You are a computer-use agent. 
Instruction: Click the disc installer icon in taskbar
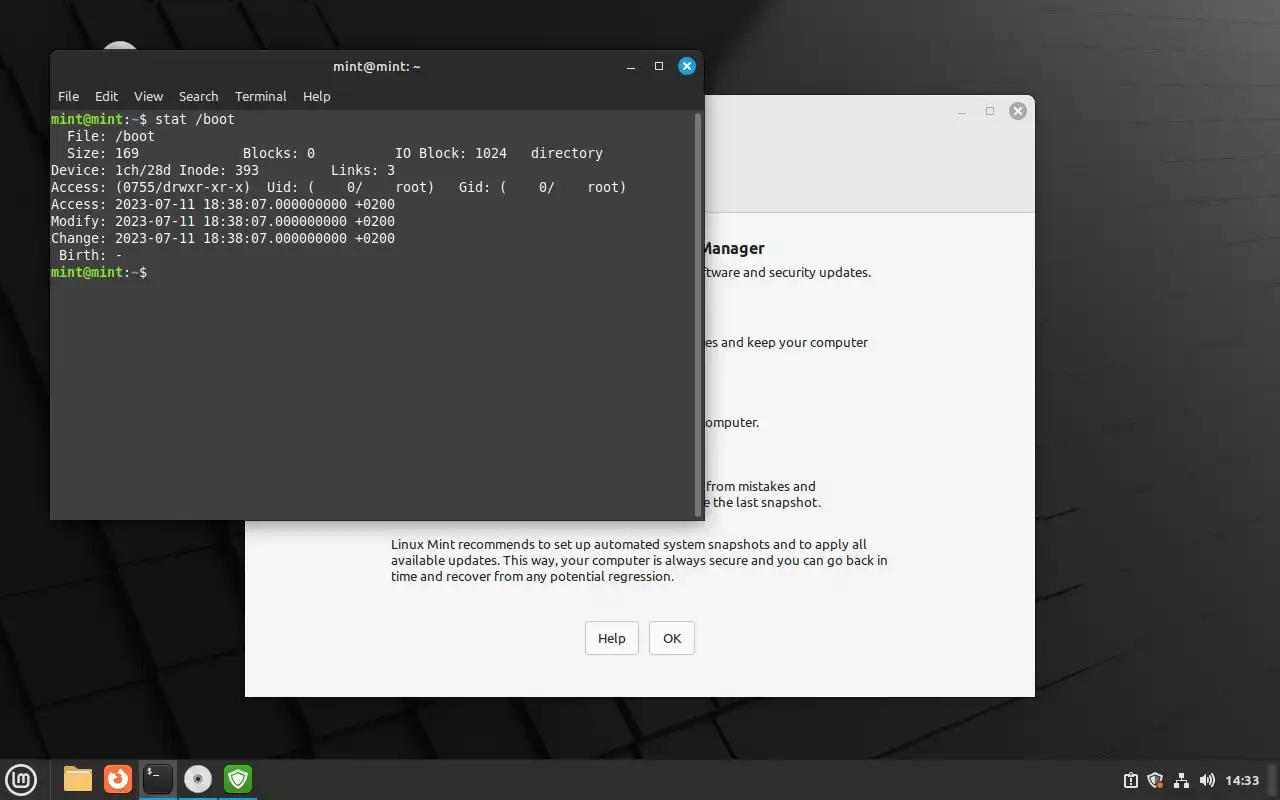pyautogui.click(x=198, y=779)
